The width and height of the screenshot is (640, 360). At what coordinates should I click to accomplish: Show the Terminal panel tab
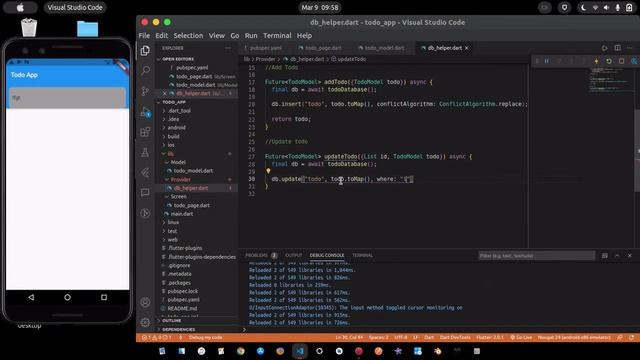pos(362,256)
